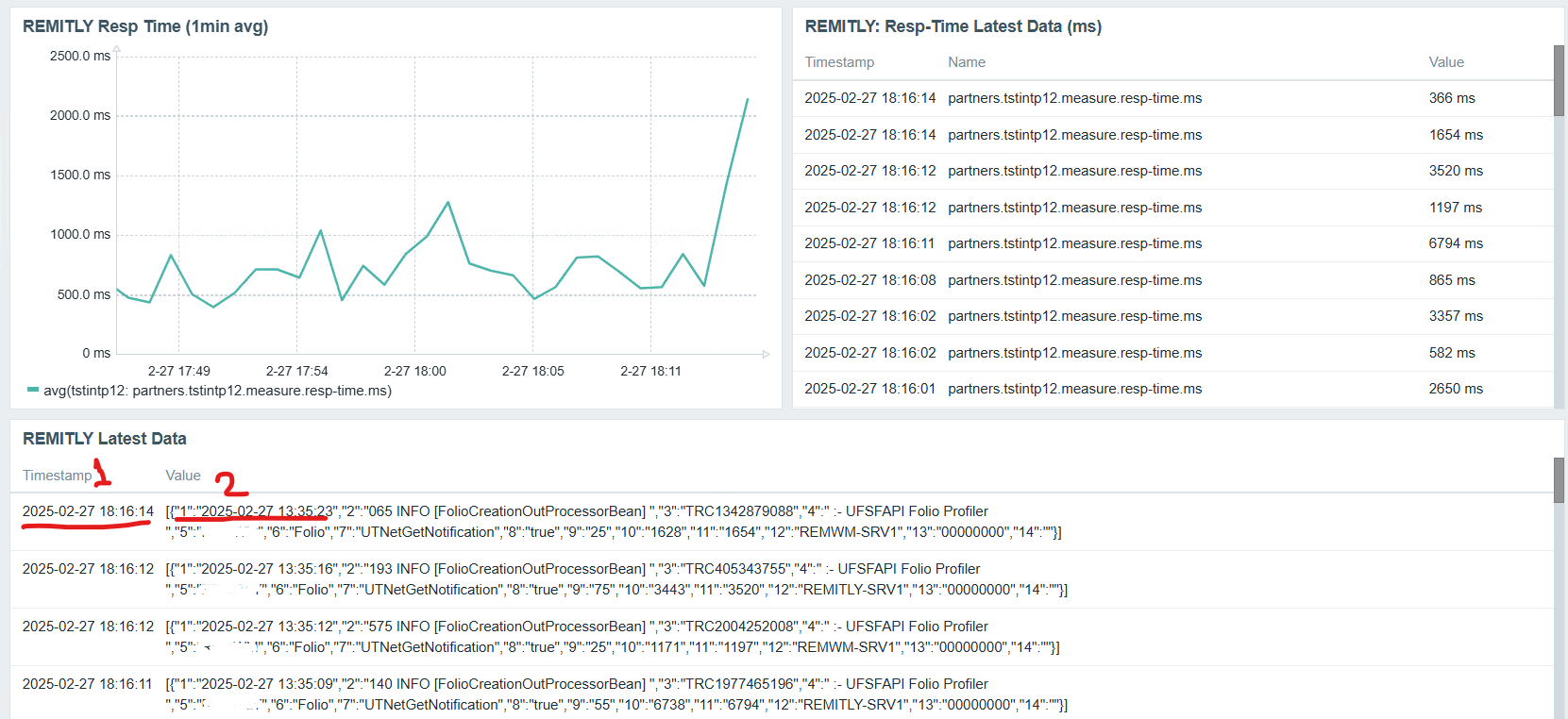Viewport: 1568px width, 719px height.
Task: Sort by Timestamp column in Resp-Time table
Action: [x=839, y=62]
